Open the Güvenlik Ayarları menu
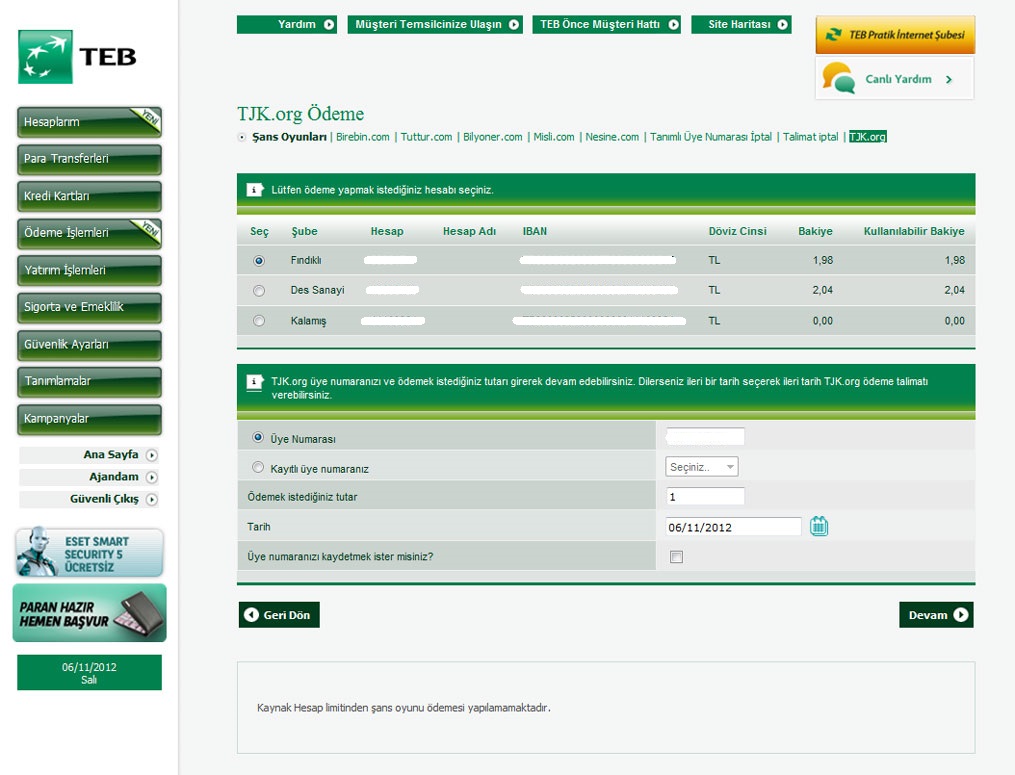The height and width of the screenshot is (775, 1015). [89, 345]
